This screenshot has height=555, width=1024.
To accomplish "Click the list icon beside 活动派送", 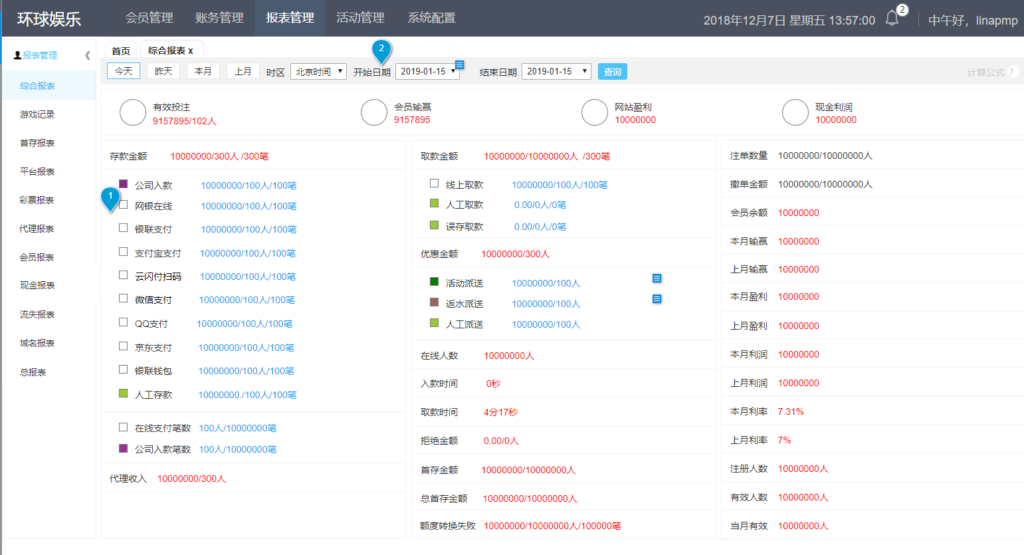I will tap(657, 278).
